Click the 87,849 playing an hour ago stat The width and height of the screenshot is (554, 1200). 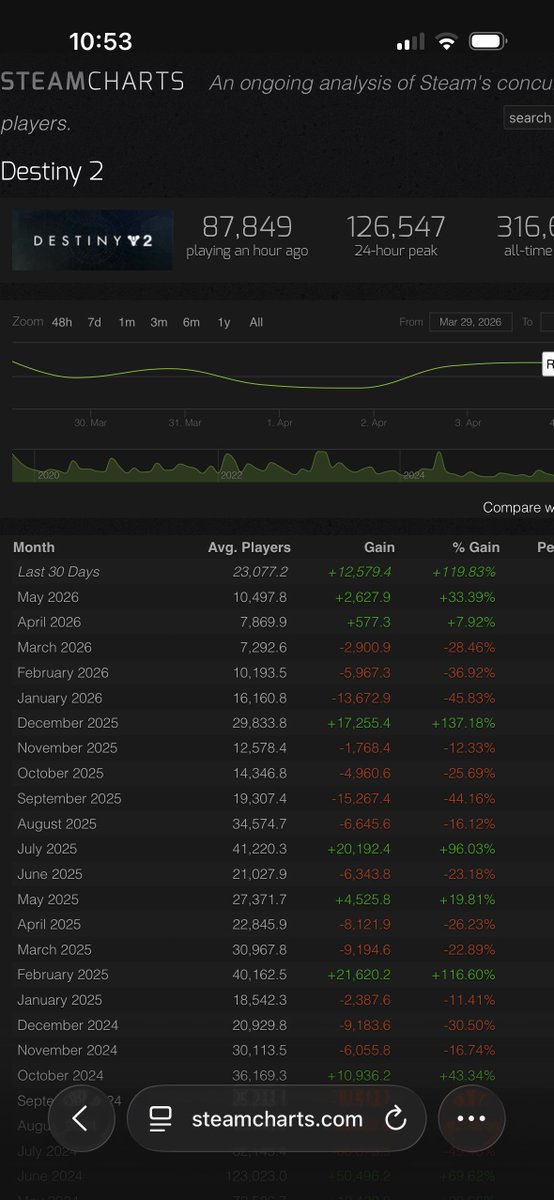point(247,237)
